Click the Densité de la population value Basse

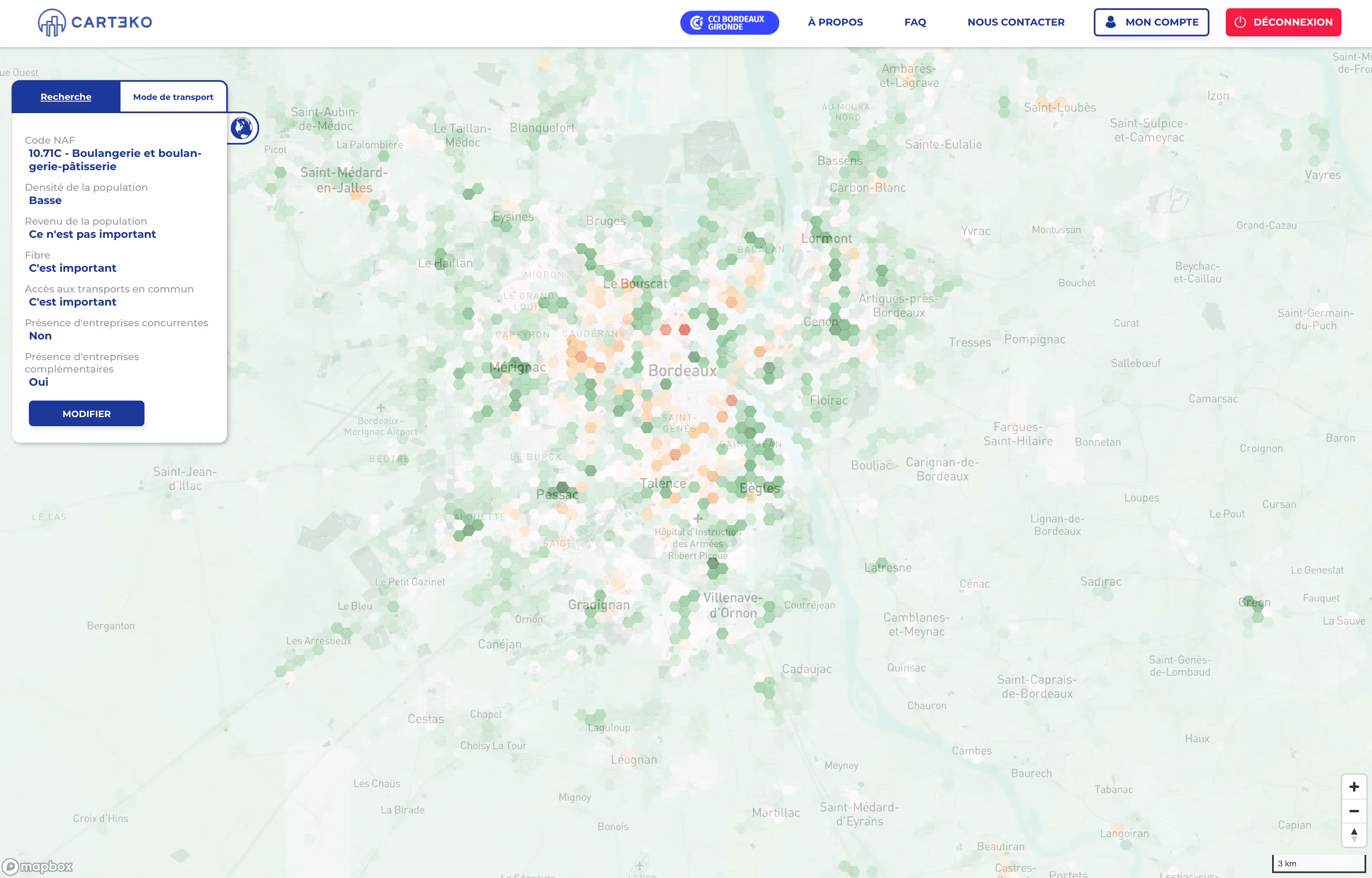tap(45, 200)
